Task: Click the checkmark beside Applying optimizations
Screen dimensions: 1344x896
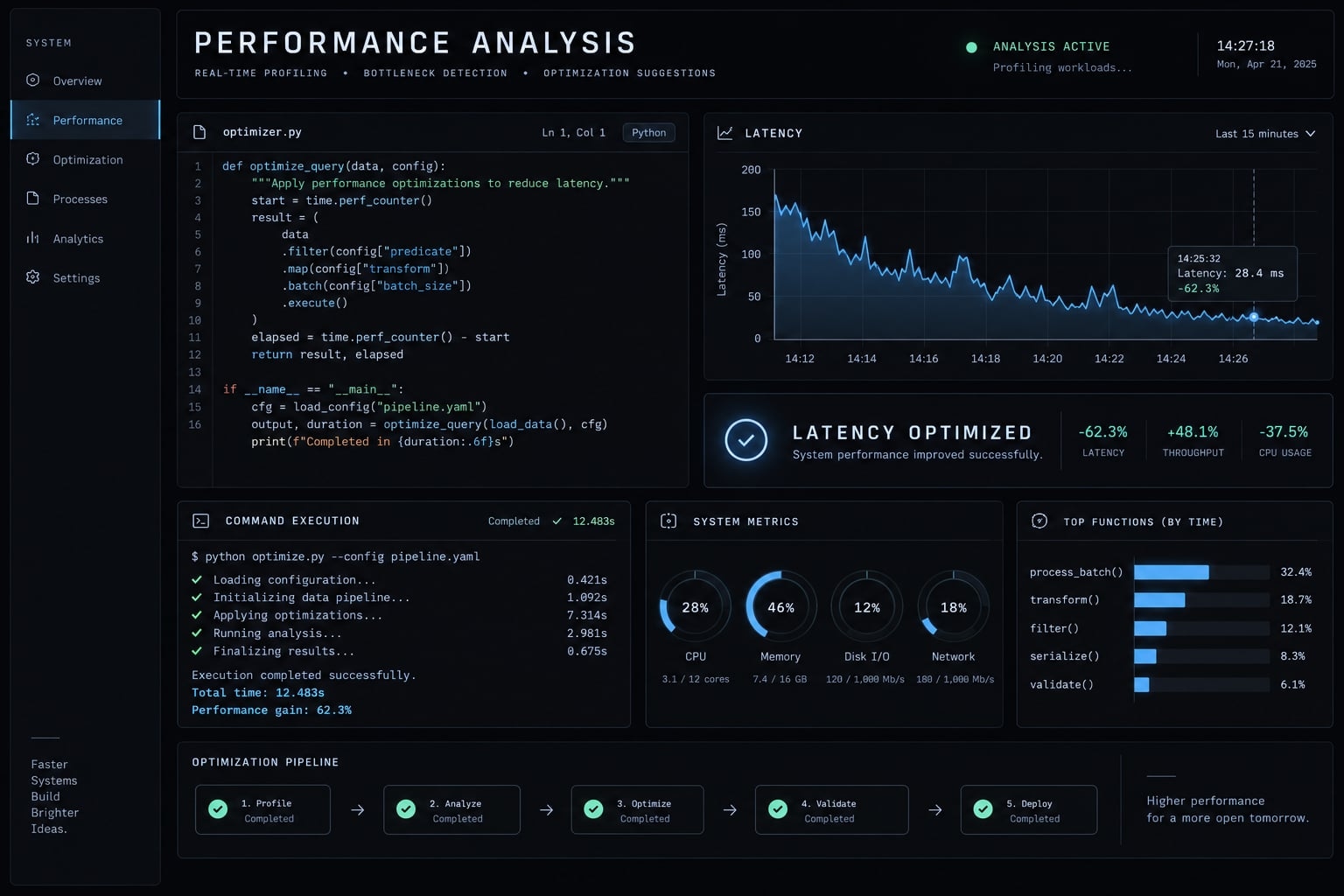Action: click(x=197, y=615)
